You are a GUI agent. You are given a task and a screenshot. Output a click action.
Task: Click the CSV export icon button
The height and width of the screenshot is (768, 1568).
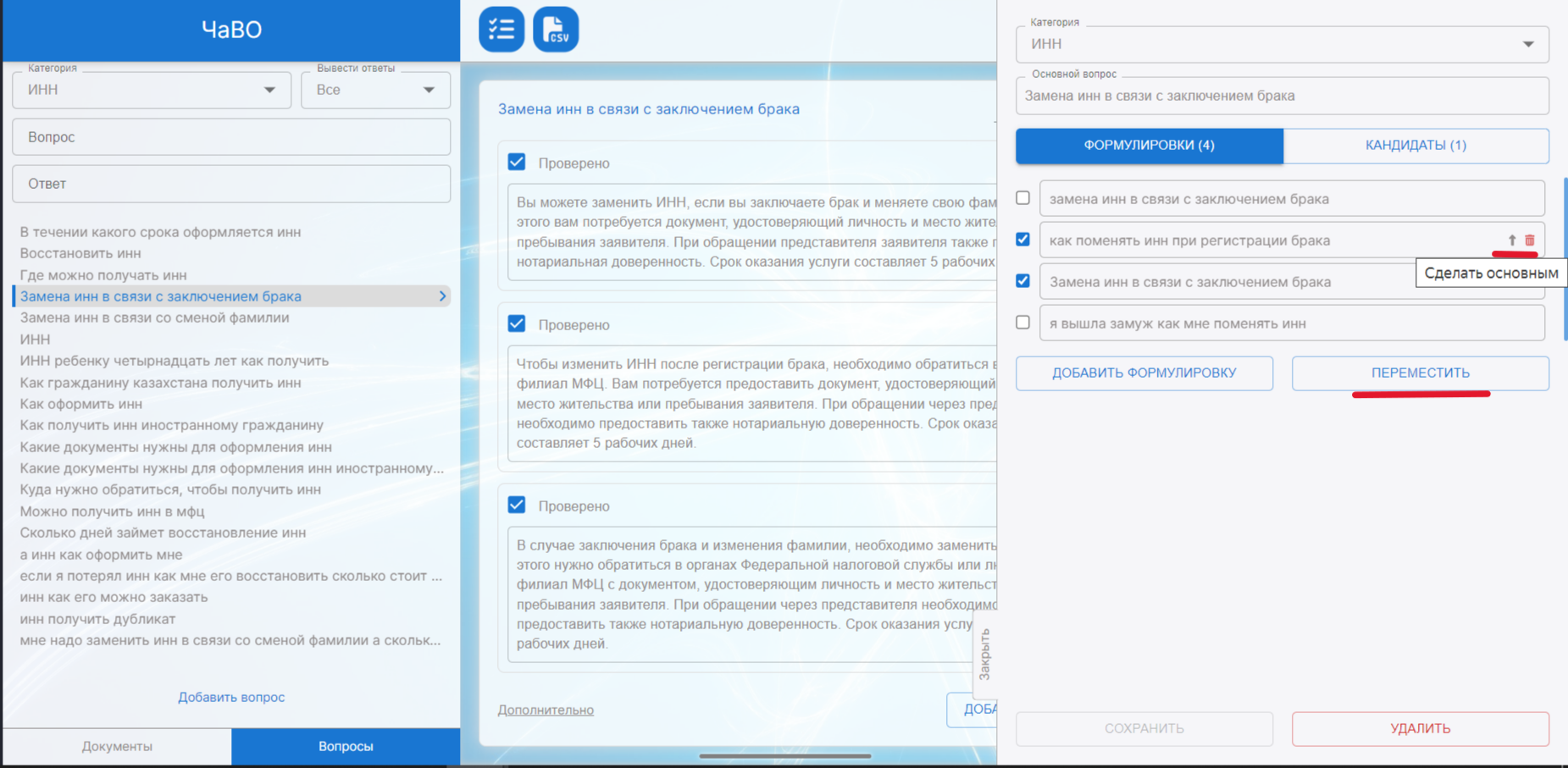(x=556, y=30)
